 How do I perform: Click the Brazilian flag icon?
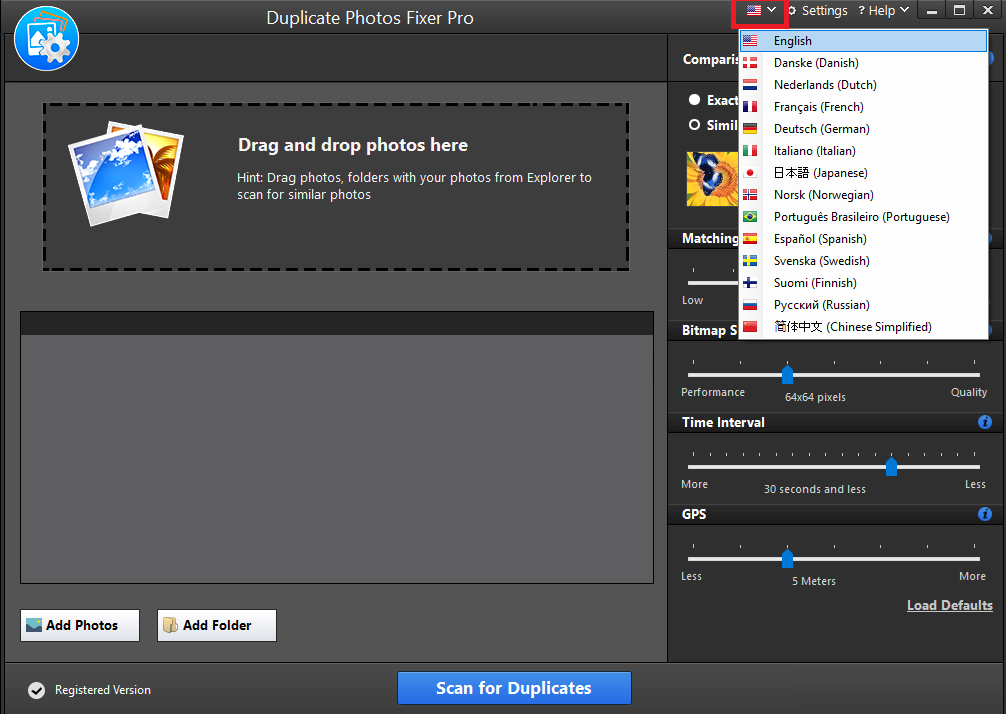point(750,217)
